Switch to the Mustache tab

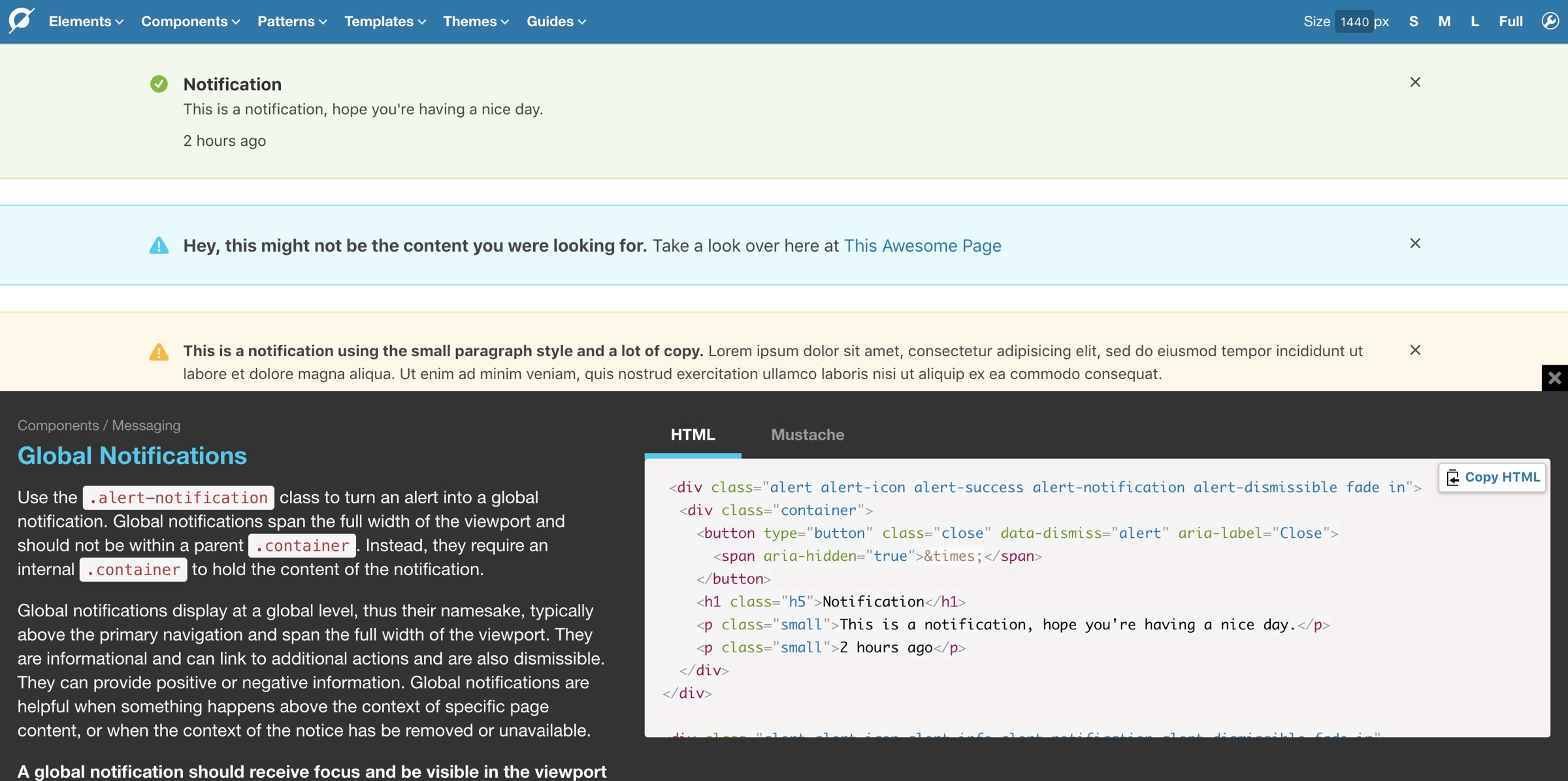(807, 434)
